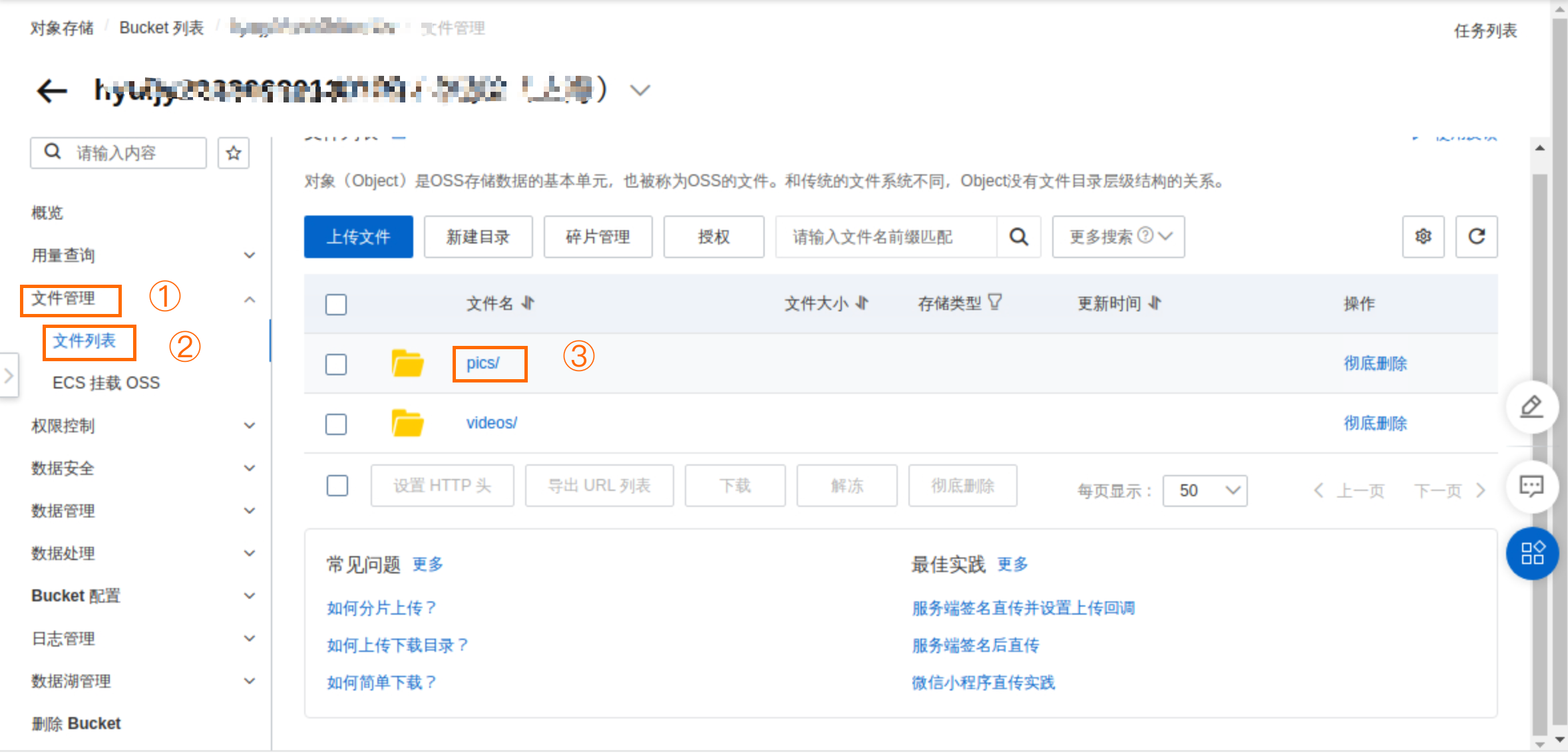Image resolution: width=1568 pixels, height=753 pixels.
Task: Click the 上传文件 button
Action: pyautogui.click(x=358, y=237)
